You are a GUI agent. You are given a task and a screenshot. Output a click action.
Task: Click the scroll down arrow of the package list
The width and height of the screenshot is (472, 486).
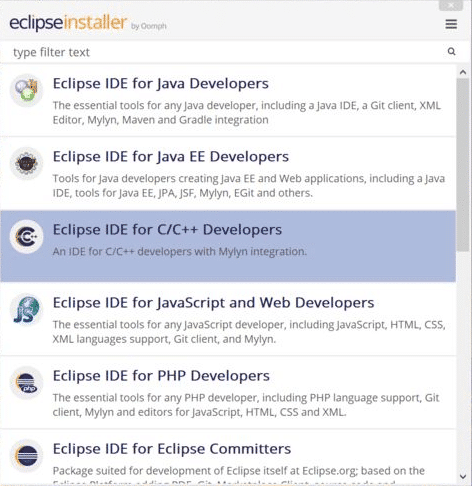pyautogui.click(x=463, y=476)
